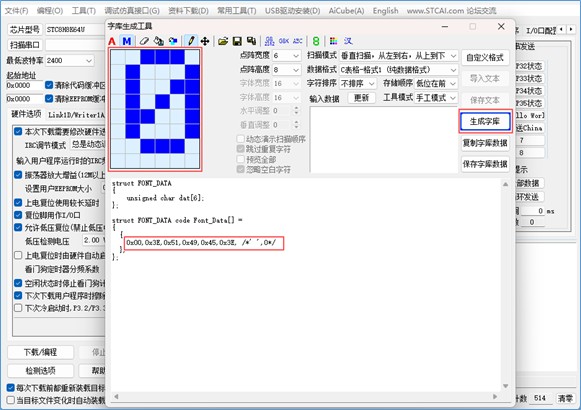Choose the GB2312 character set icon
This screenshot has height=410, width=581.
pyautogui.click(x=270, y=41)
